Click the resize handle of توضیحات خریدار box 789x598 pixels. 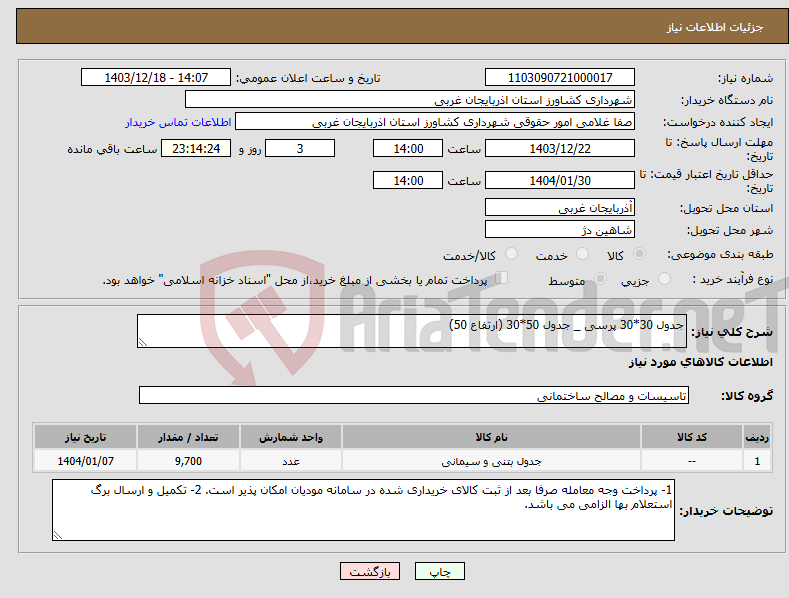58,535
